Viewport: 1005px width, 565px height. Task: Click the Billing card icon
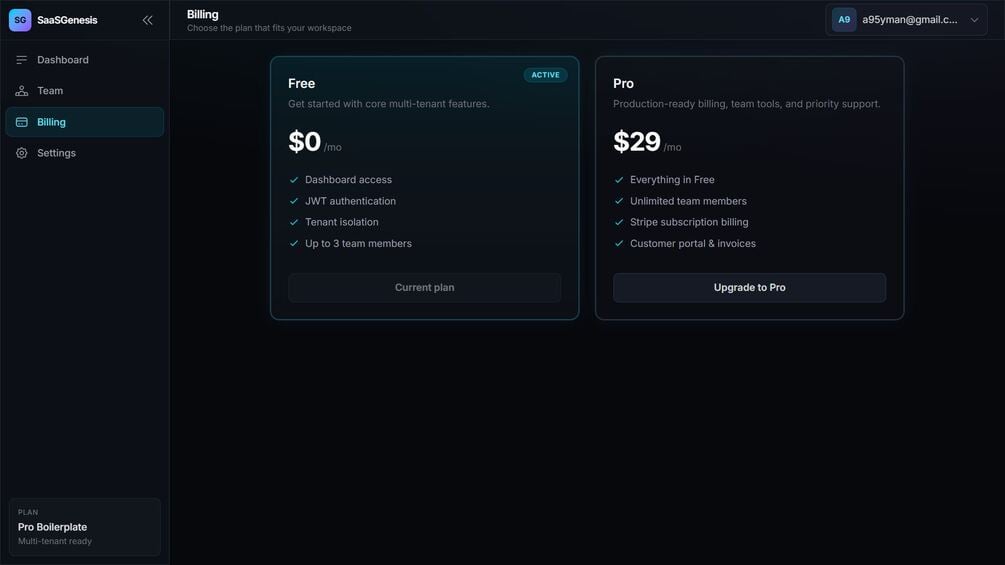coord(22,122)
